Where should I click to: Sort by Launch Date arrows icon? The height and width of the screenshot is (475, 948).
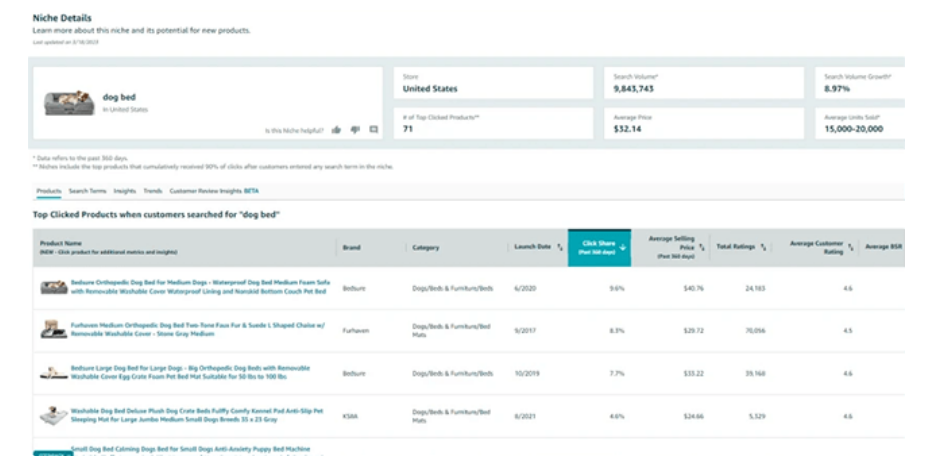click(x=560, y=247)
